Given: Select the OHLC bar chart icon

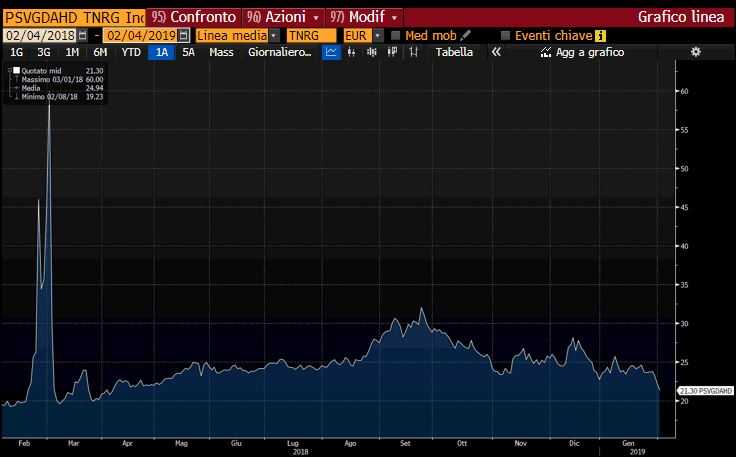Looking at the screenshot, I should coord(413,52).
